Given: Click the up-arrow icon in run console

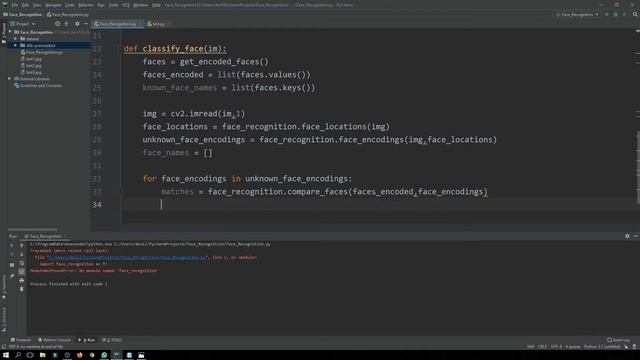Looking at the screenshot, I should click(22, 245).
